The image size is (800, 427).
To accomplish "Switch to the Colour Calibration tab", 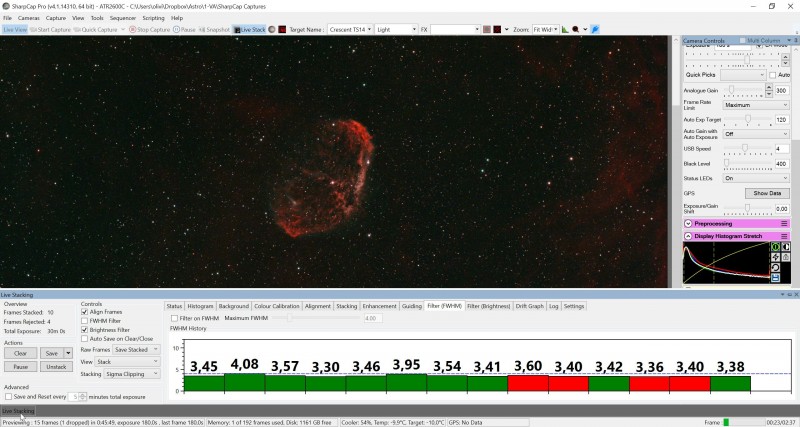I will pyautogui.click(x=277, y=306).
